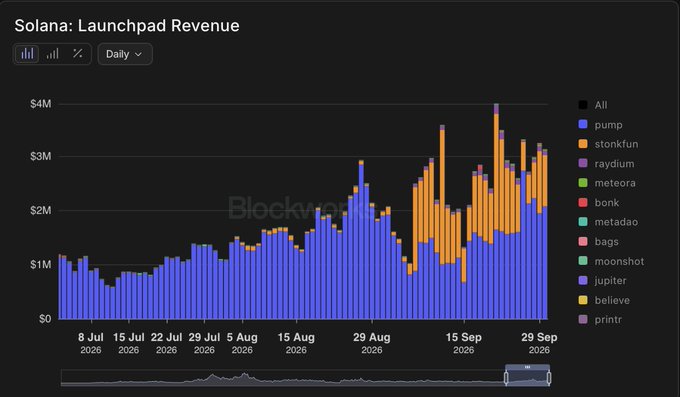Click the metadao legend label
680x397 pixels.
pyautogui.click(x=616, y=222)
